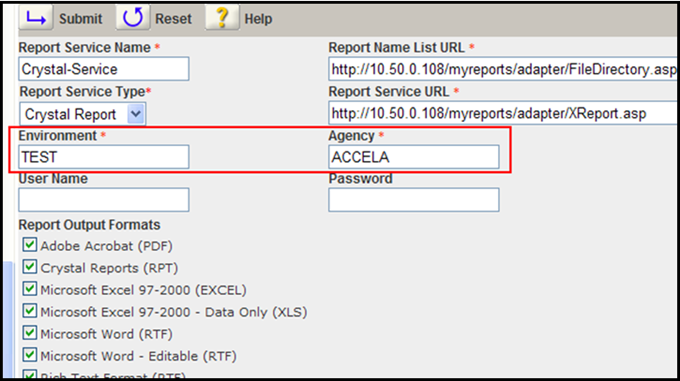Toggle Microsoft Word - Editable (RTF) checkbox
The height and width of the screenshot is (381, 680).
[29, 355]
